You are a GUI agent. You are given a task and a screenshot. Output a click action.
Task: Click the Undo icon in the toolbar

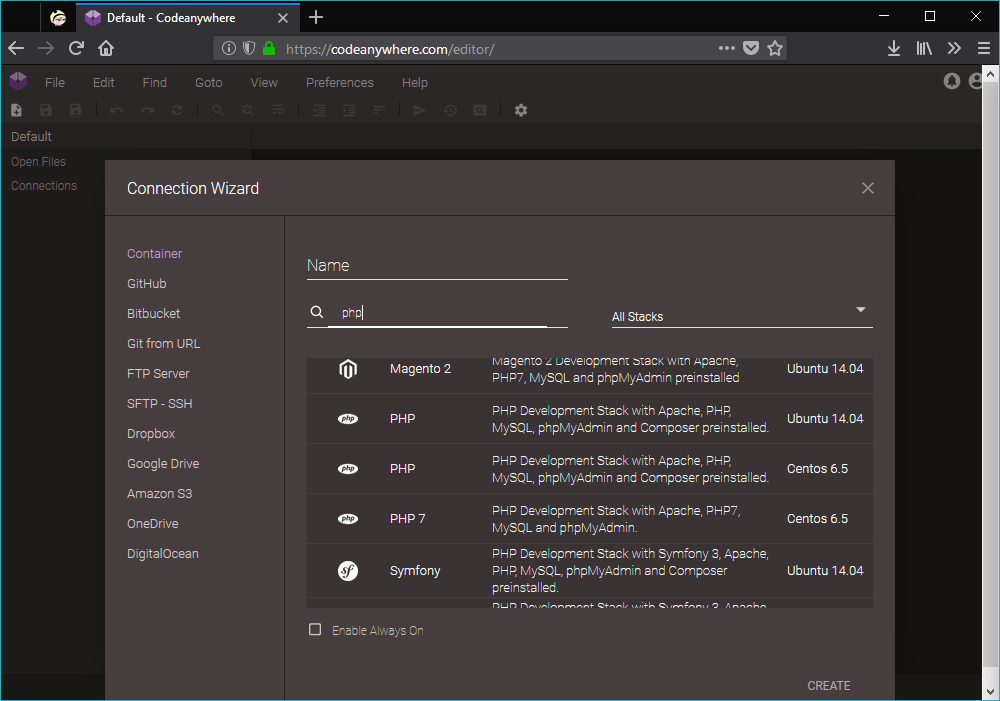click(x=115, y=110)
